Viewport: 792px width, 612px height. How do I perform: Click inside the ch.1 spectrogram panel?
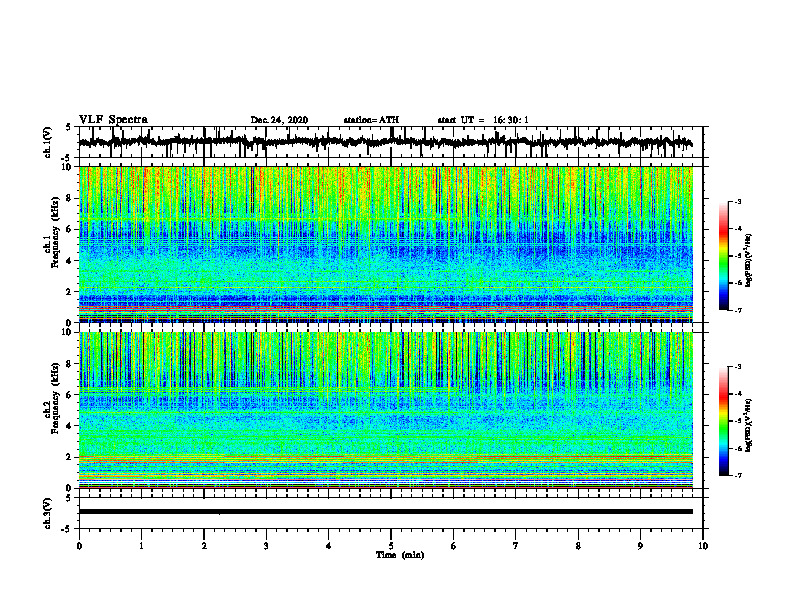386,244
